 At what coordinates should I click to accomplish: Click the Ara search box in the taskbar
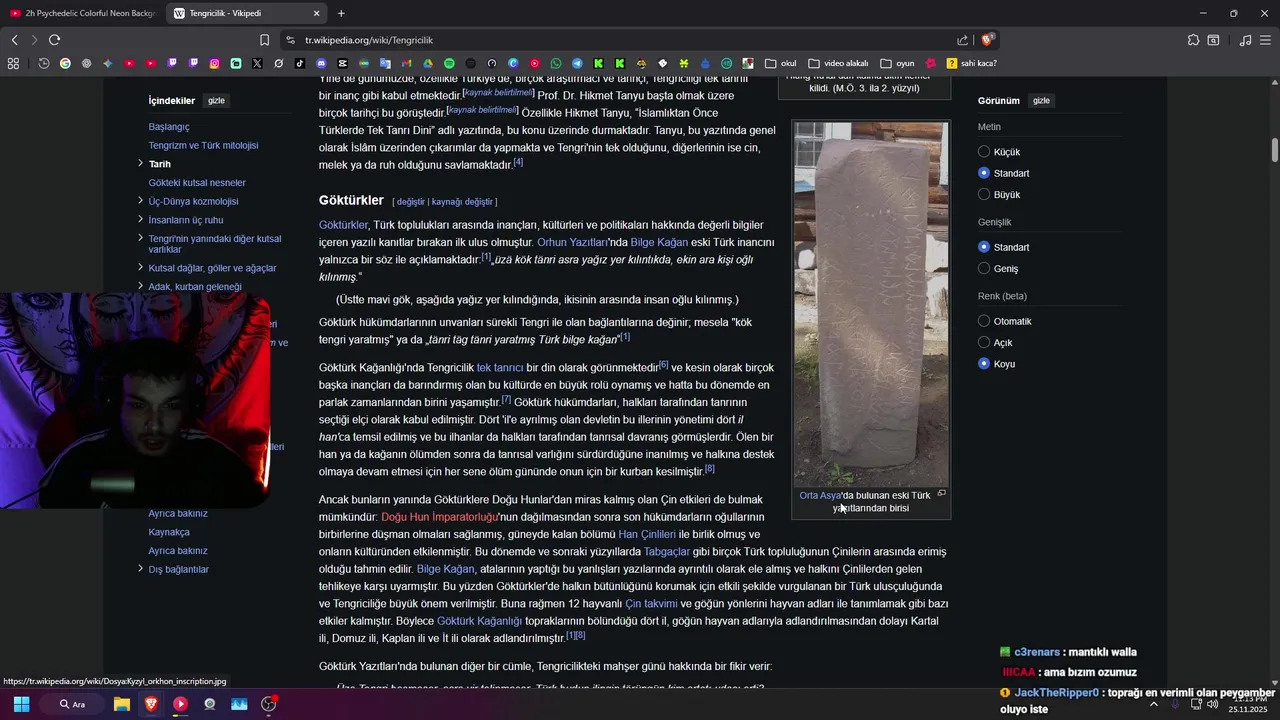click(72, 704)
